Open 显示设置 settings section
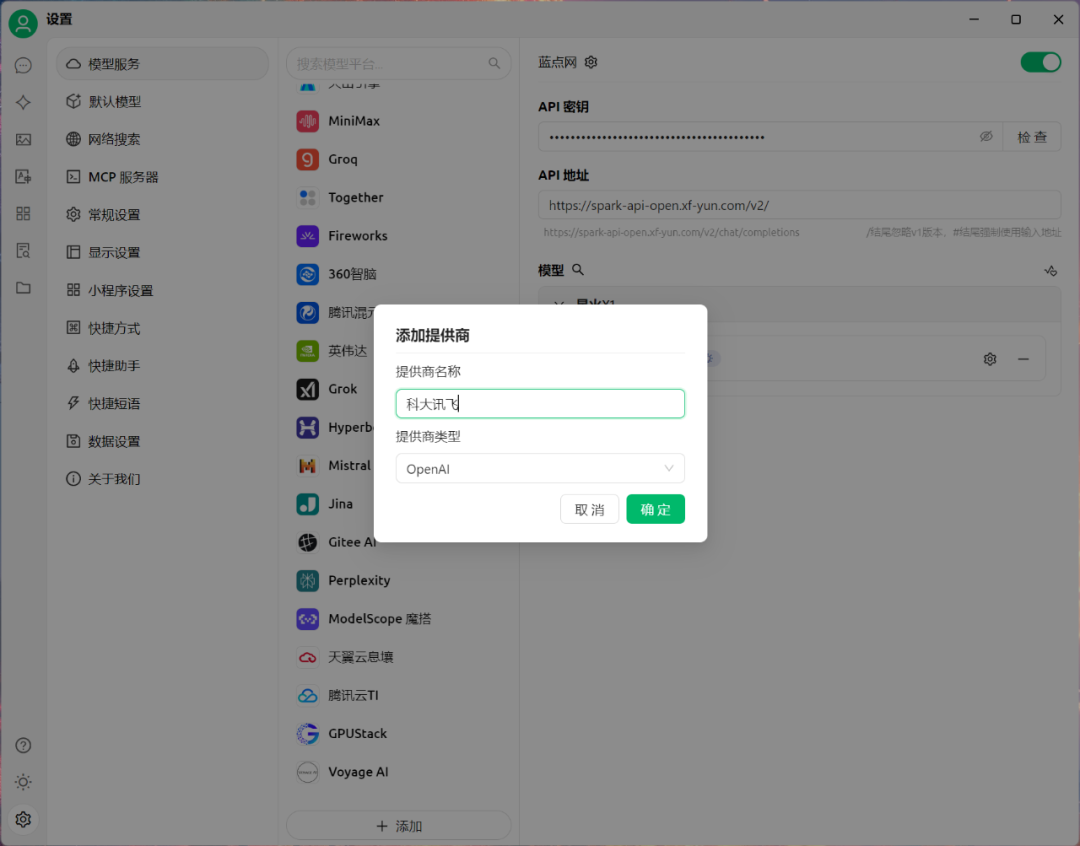The width and height of the screenshot is (1080, 846). coord(163,253)
